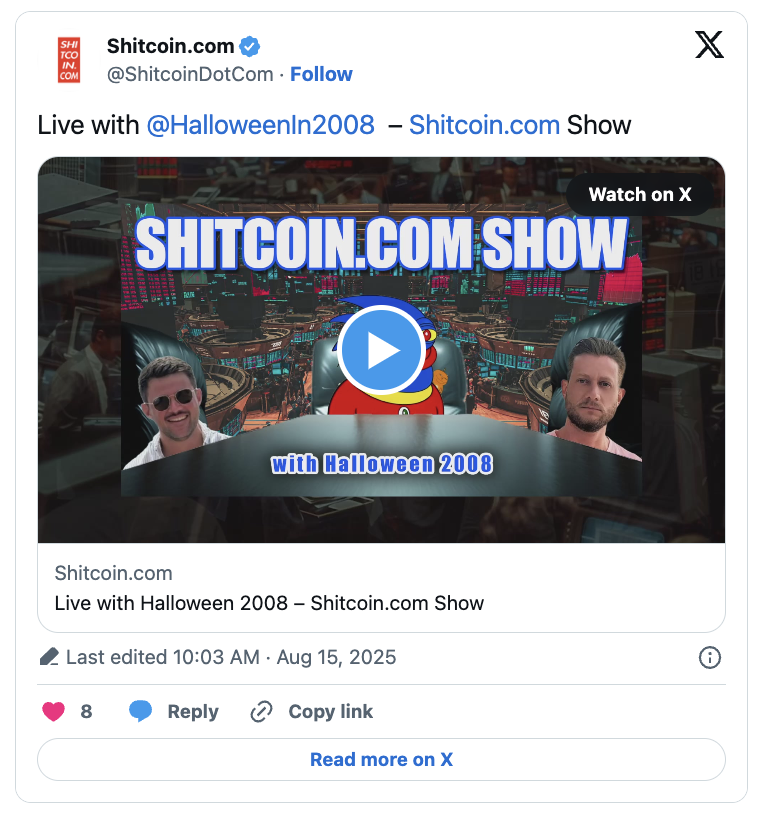Play the Shitcoin.com Show video
Screen dimensions: 764x818
tap(381, 350)
